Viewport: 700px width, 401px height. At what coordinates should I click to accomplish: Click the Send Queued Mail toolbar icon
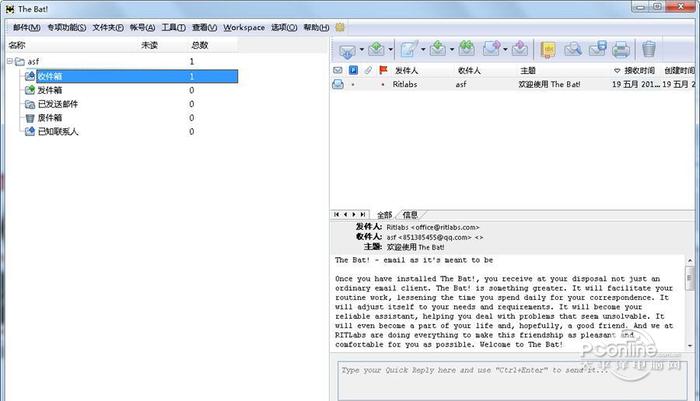click(376, 49)
